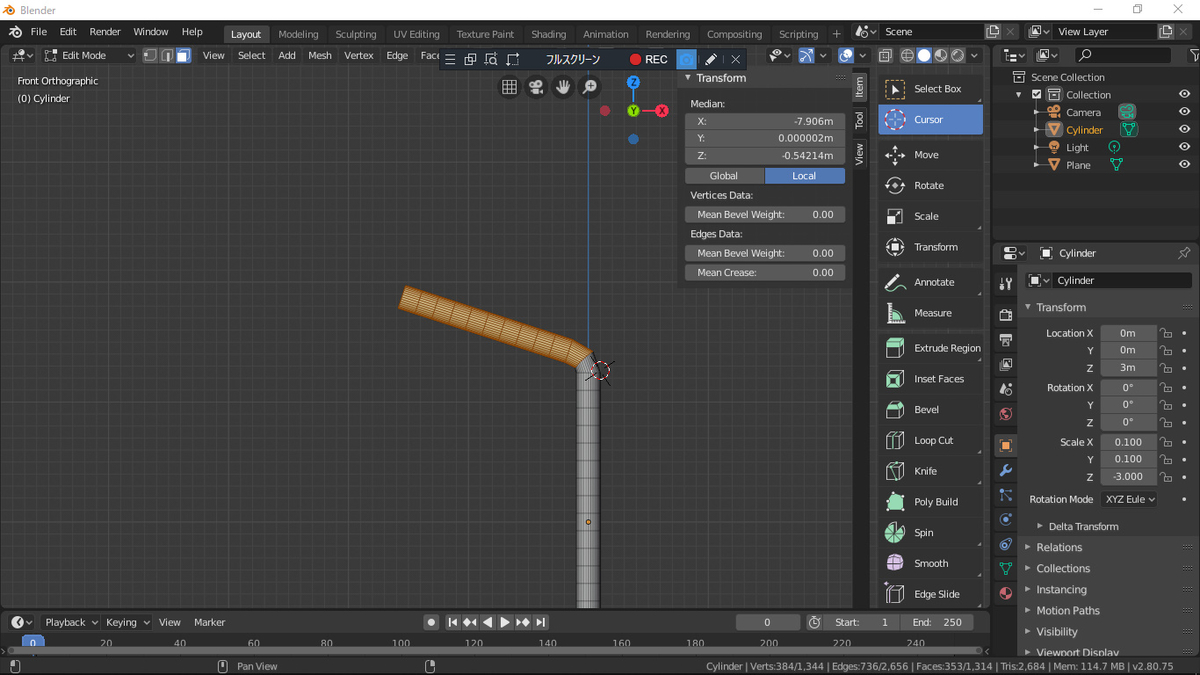Open the Keying dropdown in timeline
This screenshot has height=675, width=1200.
(127, 622)
